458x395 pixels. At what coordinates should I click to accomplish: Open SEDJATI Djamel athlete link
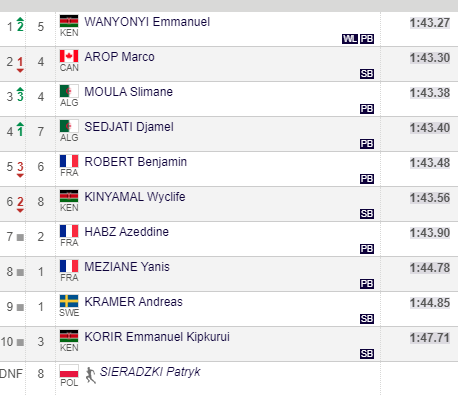129,127
